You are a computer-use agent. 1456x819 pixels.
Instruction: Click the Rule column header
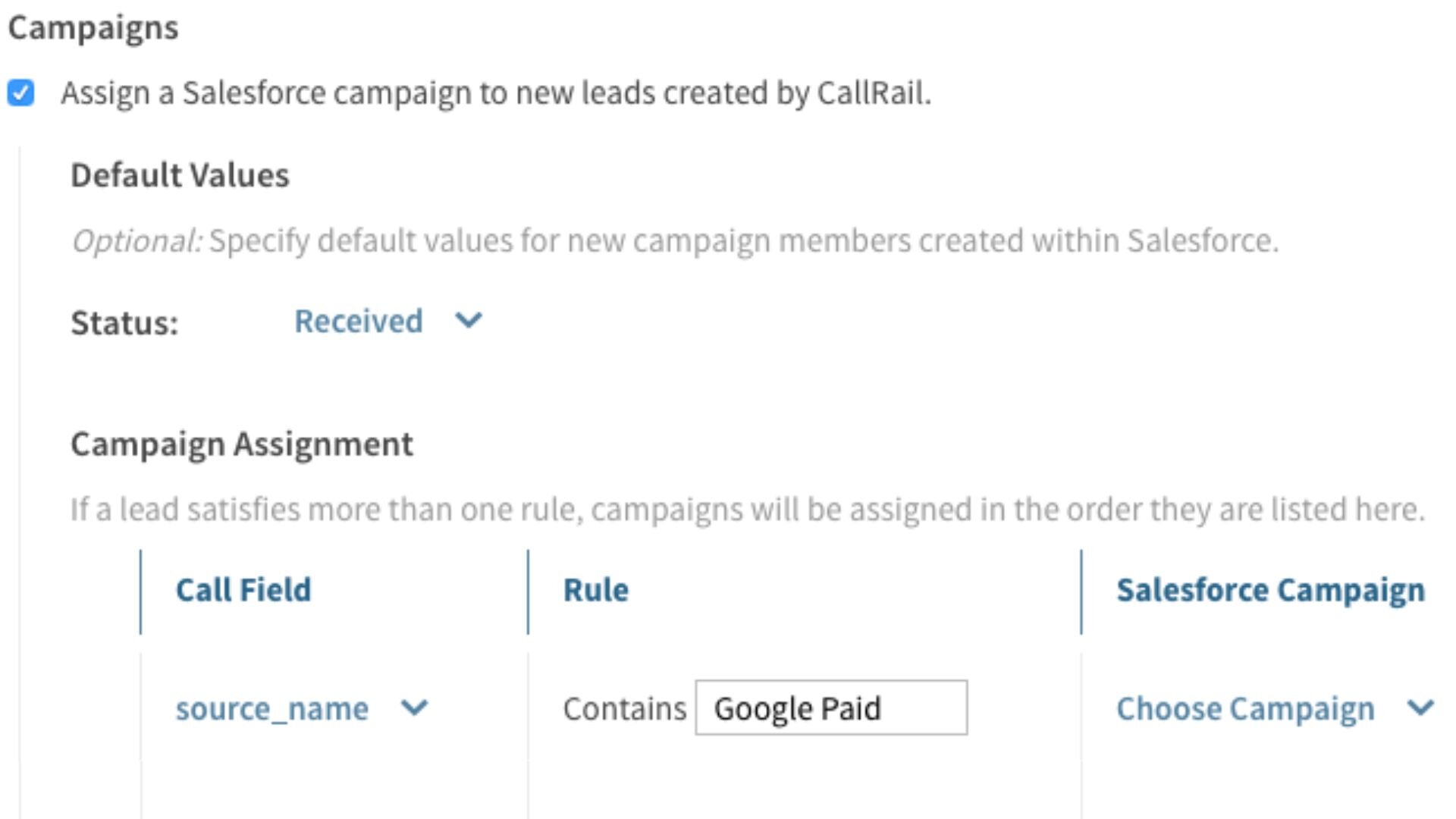(x=595, y=590)
